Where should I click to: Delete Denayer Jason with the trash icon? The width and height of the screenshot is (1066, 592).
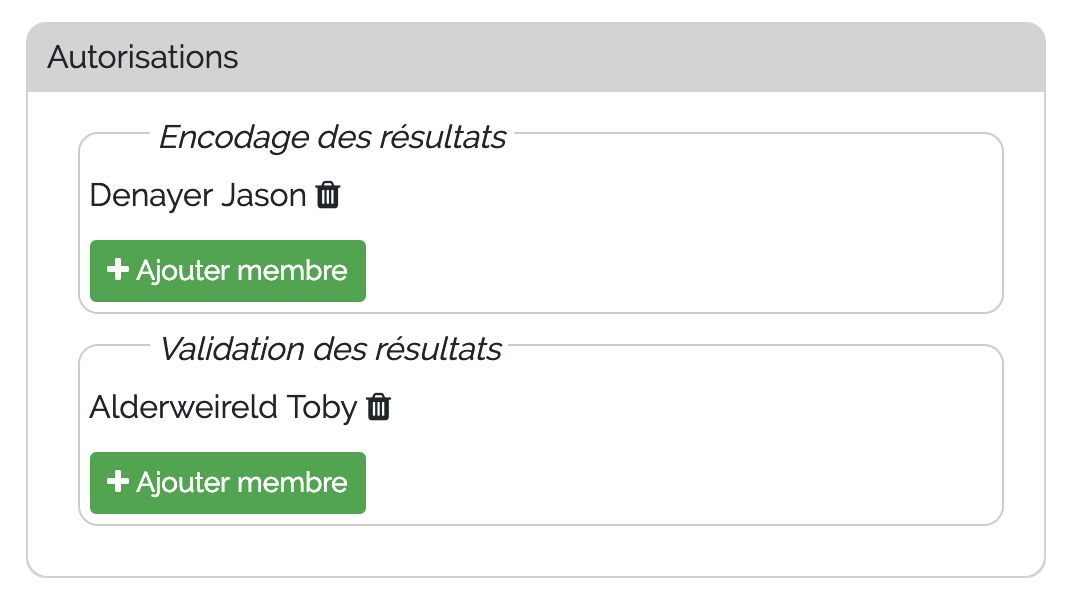click(x=328, y=195)
